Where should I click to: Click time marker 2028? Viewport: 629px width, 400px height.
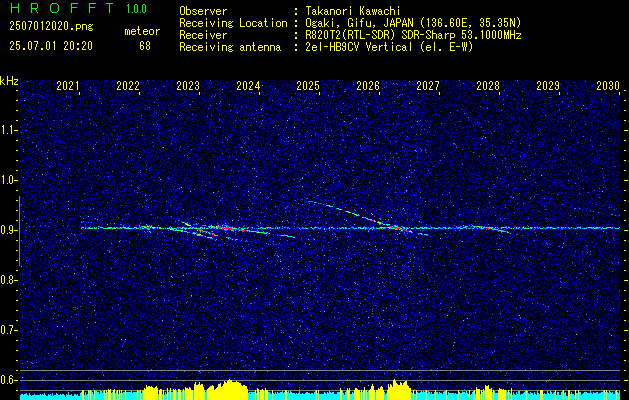[488, 85]
